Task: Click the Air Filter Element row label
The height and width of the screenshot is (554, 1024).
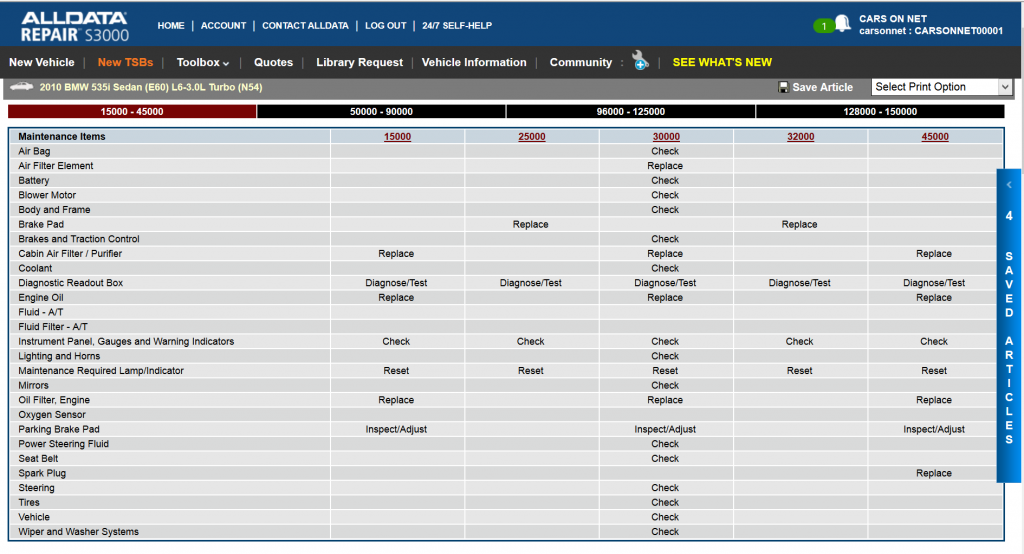Action: click(56, 166)
